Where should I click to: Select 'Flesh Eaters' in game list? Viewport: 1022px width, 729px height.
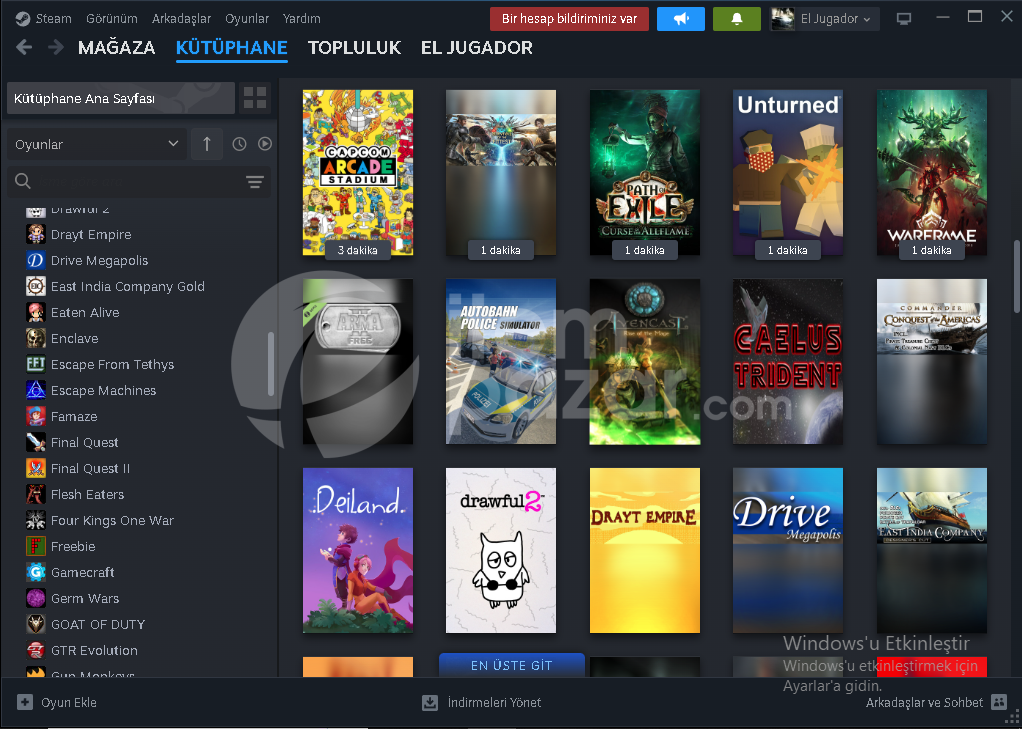pyautogui.click(x=87, y=495)
